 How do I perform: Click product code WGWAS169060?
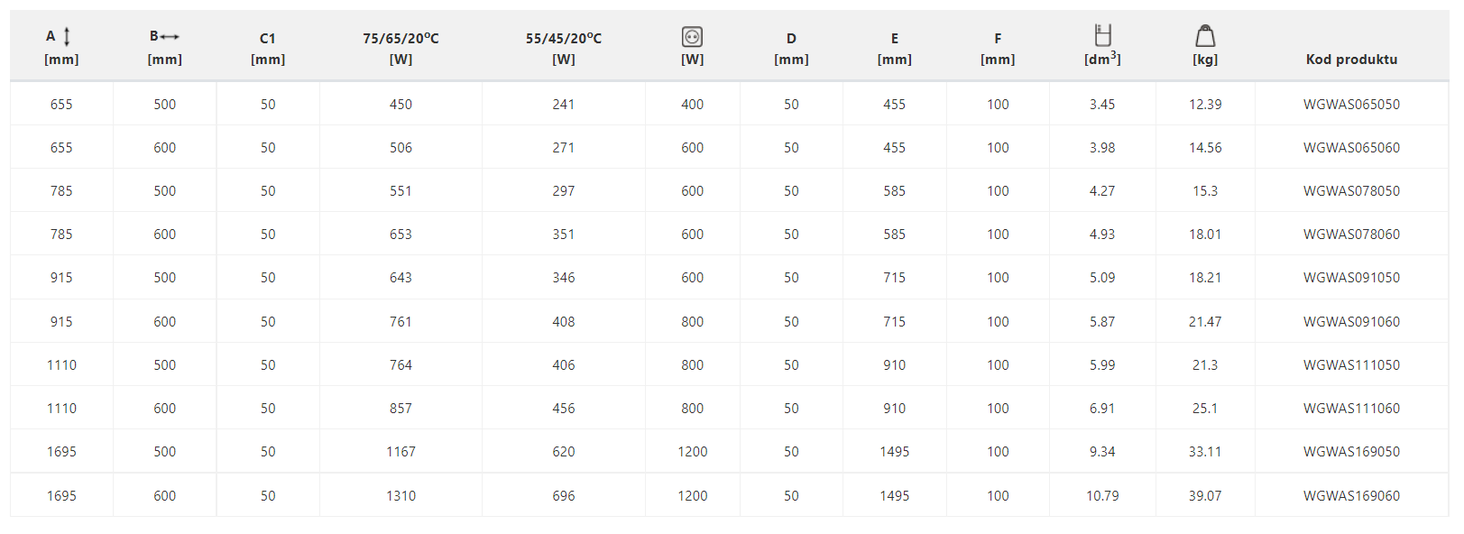point(1351,495)
